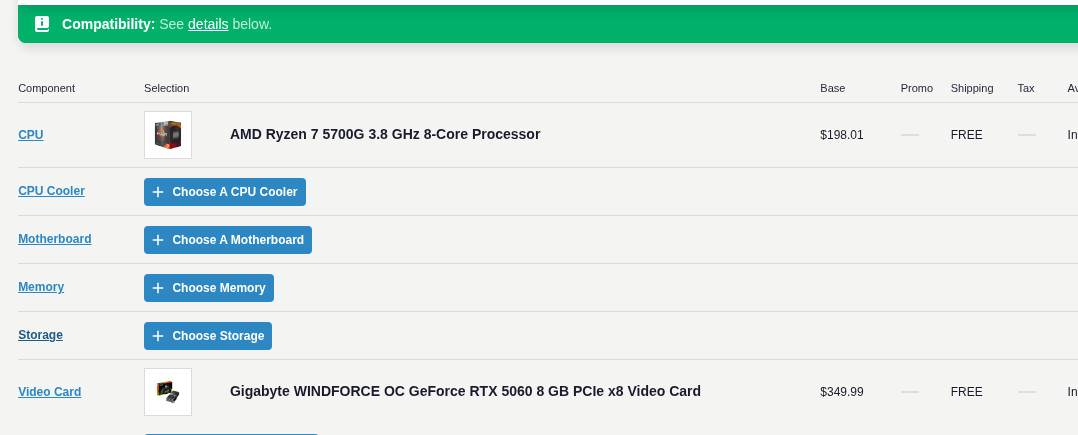Follow the Memory component link
1078x435 pixels.
pyautogui.click(x=41, y=287)
